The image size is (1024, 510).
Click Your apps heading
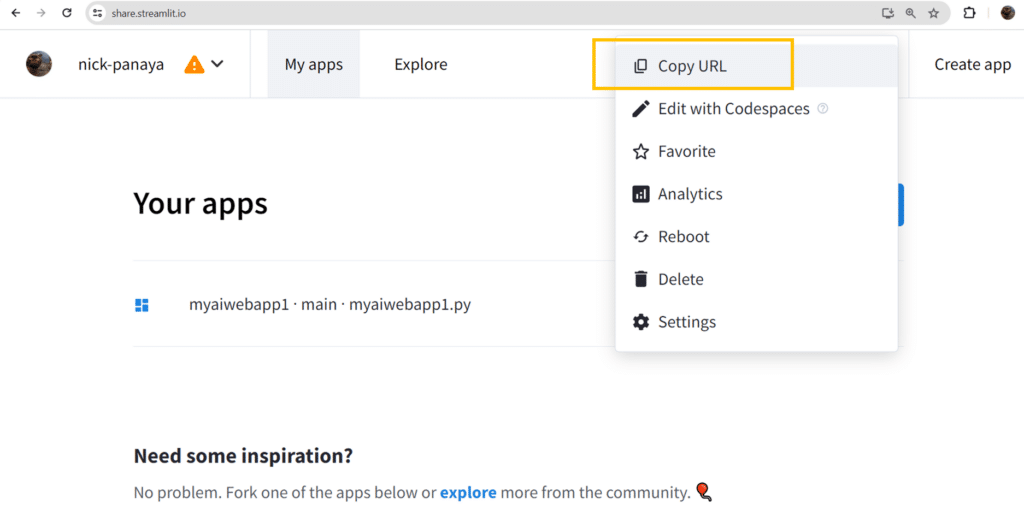pos(200,204)
